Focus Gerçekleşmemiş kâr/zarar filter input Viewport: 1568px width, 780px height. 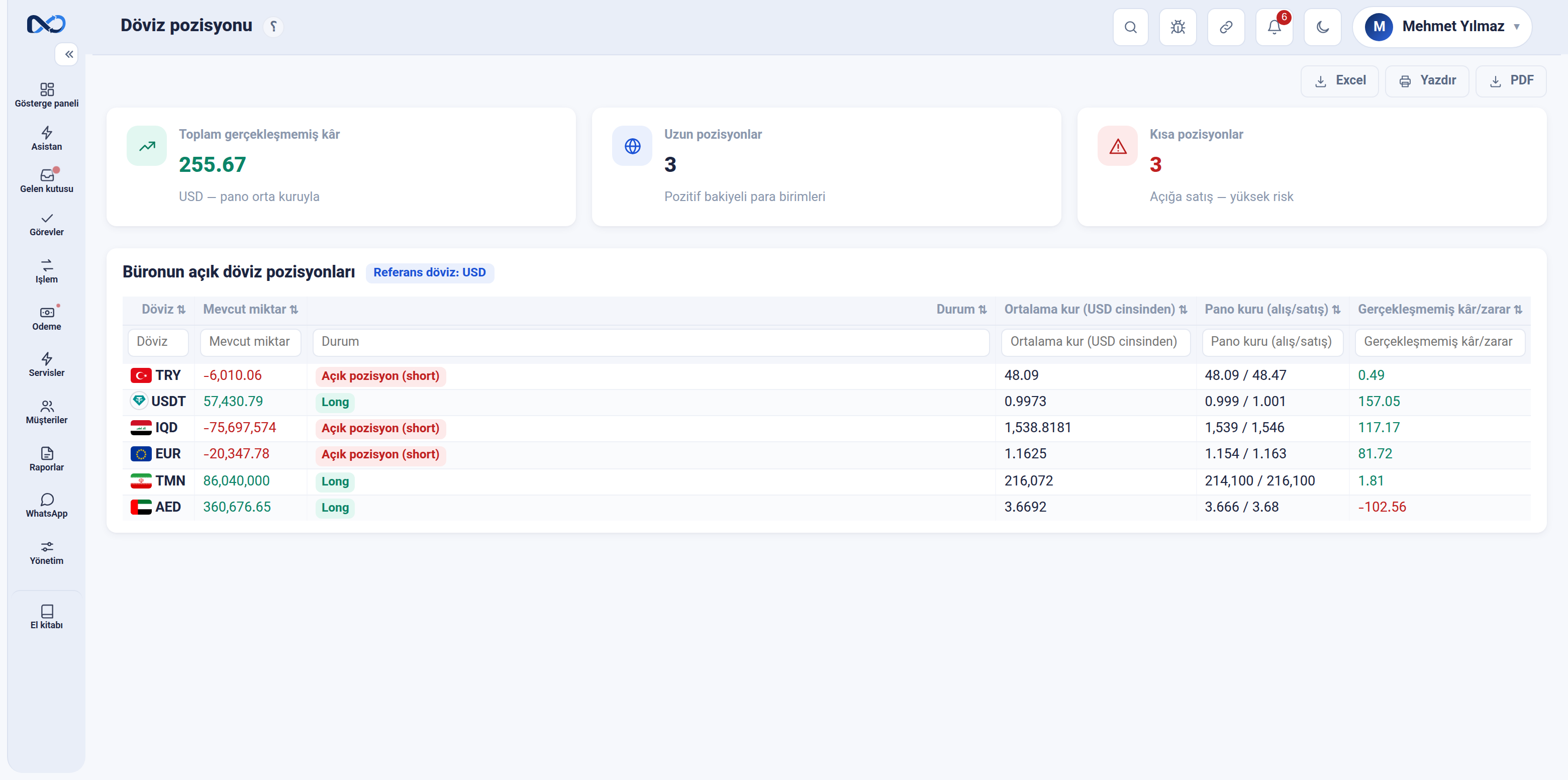pos(1439,342)
